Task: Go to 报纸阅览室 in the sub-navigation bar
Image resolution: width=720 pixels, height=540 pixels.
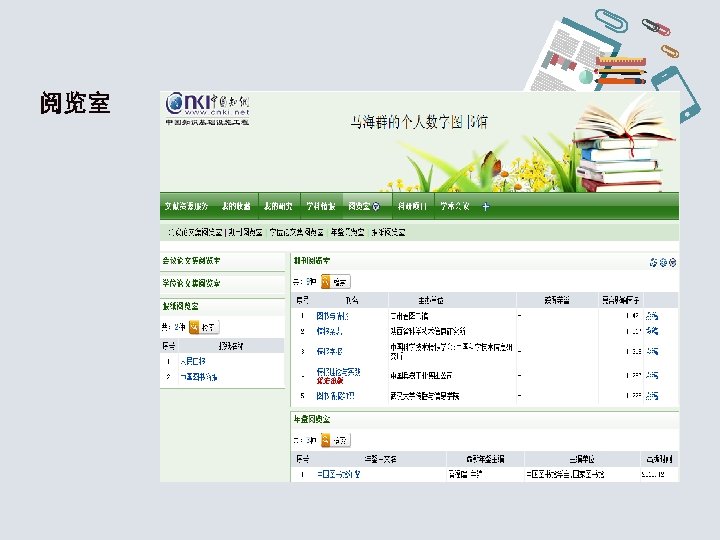Action: 388,232
